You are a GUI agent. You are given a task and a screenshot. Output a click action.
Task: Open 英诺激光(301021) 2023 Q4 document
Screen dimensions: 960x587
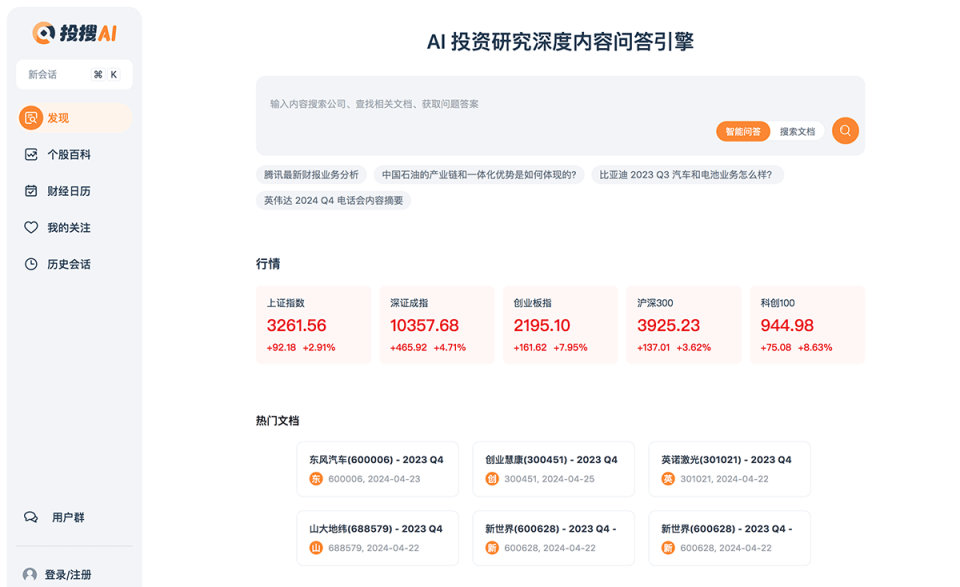(x=729, y=469)
